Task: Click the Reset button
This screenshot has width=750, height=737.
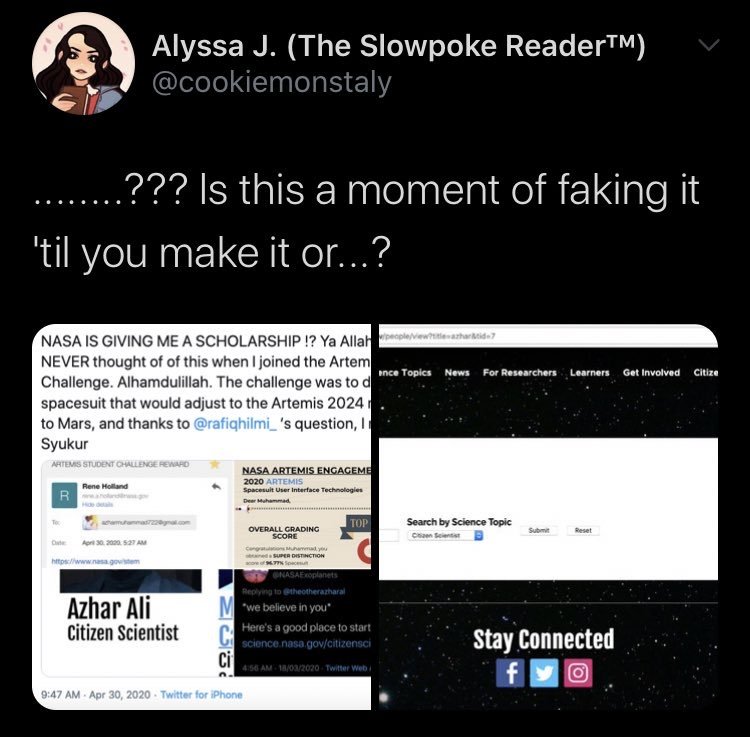Action: [x=583, y=530]
